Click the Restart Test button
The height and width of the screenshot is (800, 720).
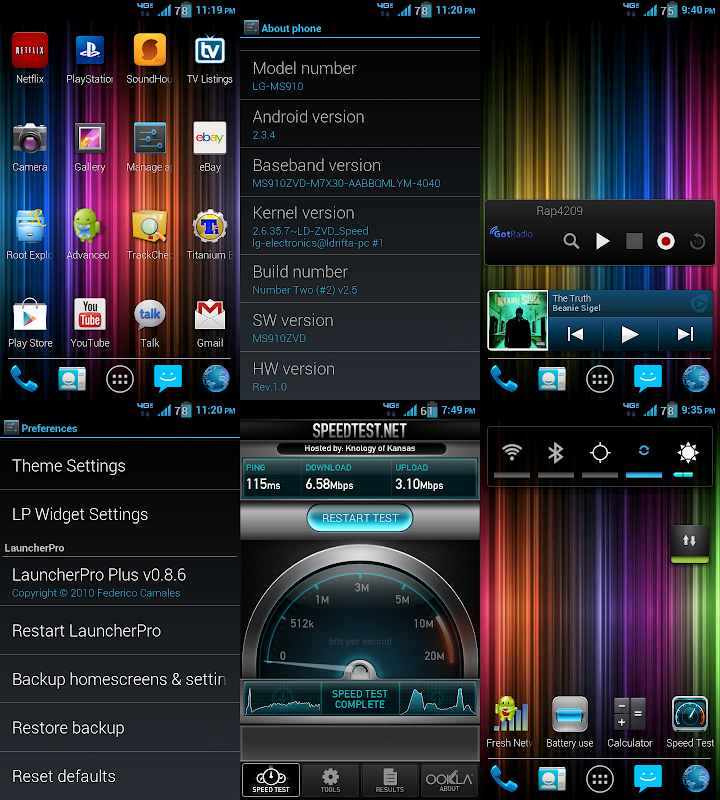tap(360, 518)
